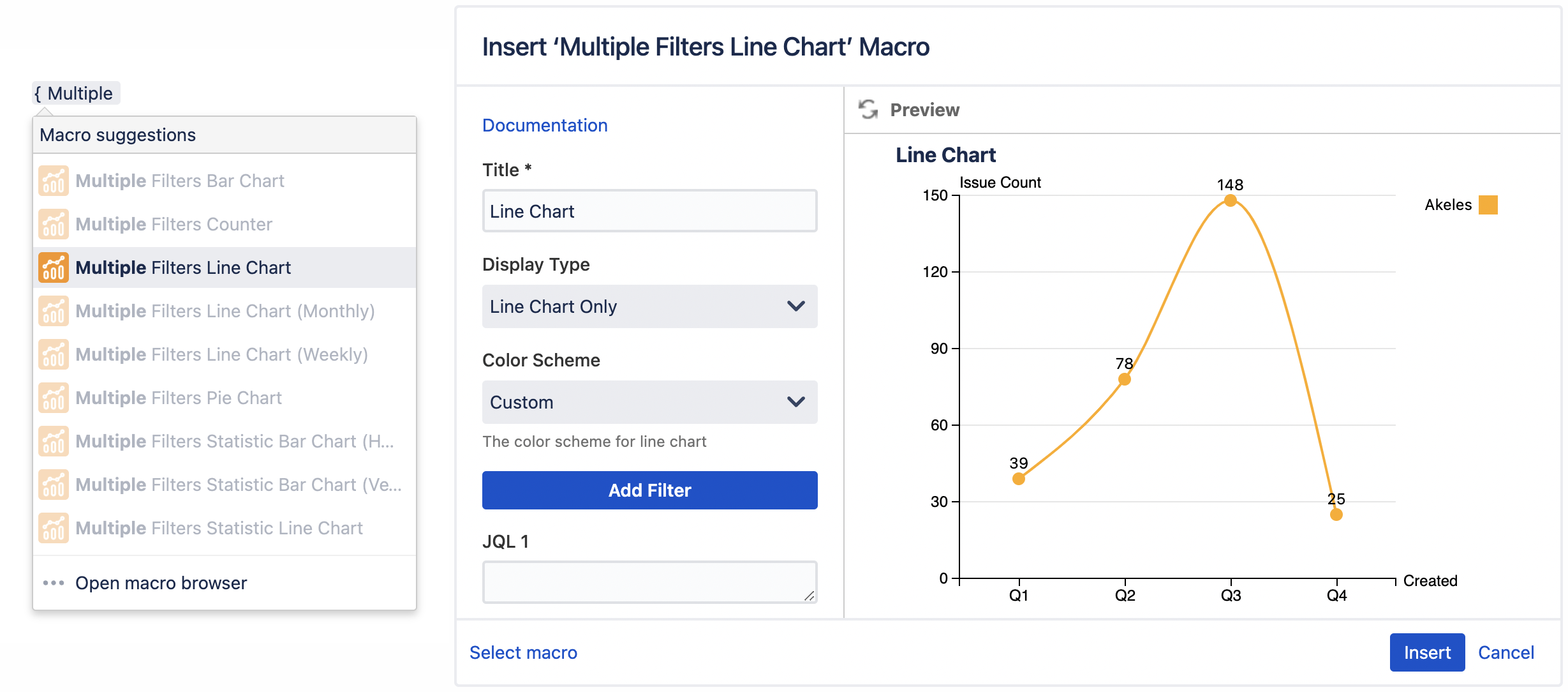Click the Insert button

coord(1427,652)
